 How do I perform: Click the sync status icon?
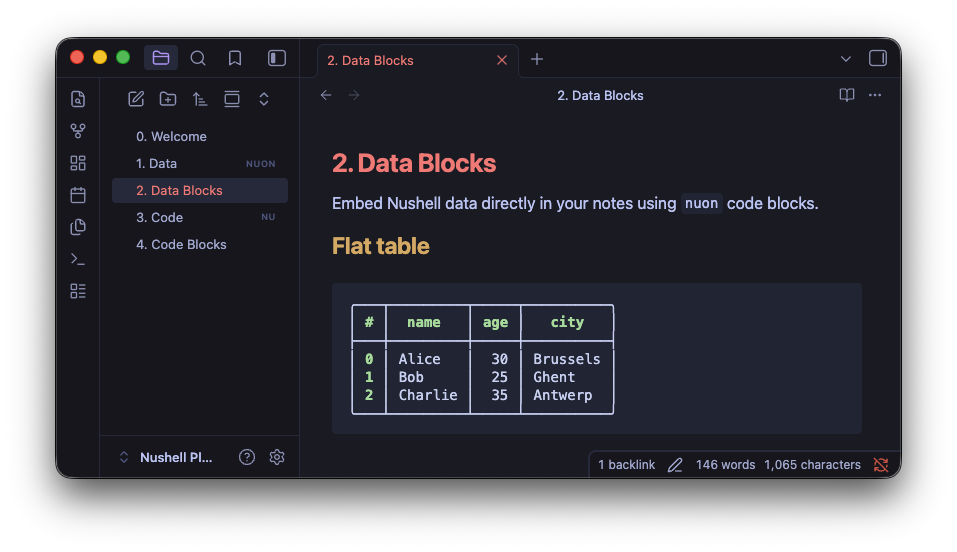[x=881, y=465]
